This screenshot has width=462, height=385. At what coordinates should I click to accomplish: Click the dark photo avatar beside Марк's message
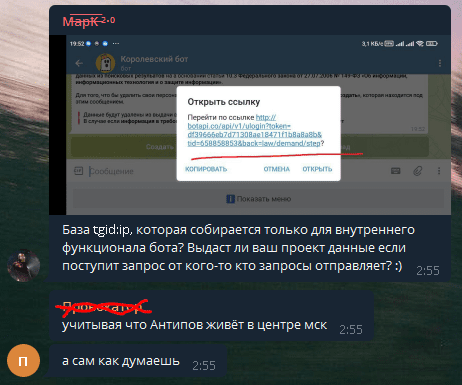coord(24,265)
